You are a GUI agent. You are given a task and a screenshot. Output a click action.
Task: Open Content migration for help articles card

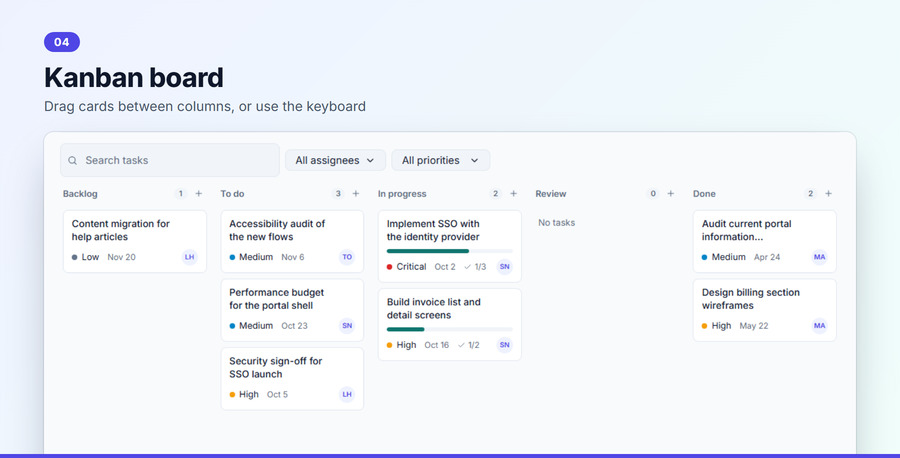pos(135,242)
